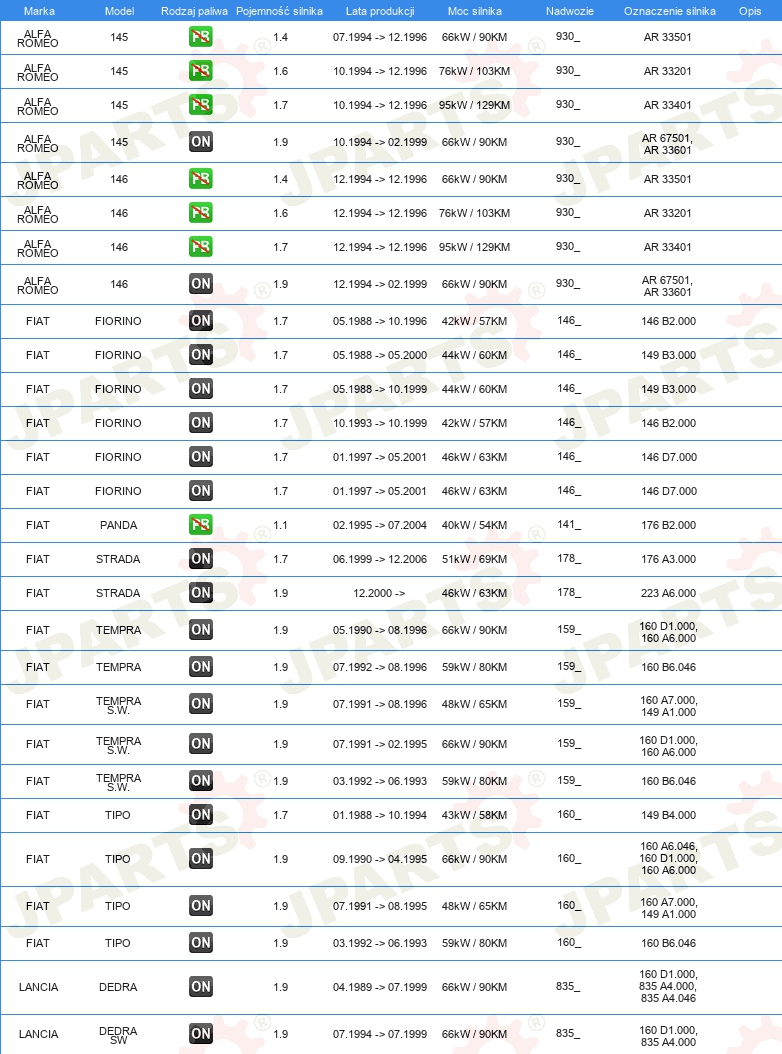Select engine code 176 A3.000
This screenshot has width=782, height=1054.
668,559
